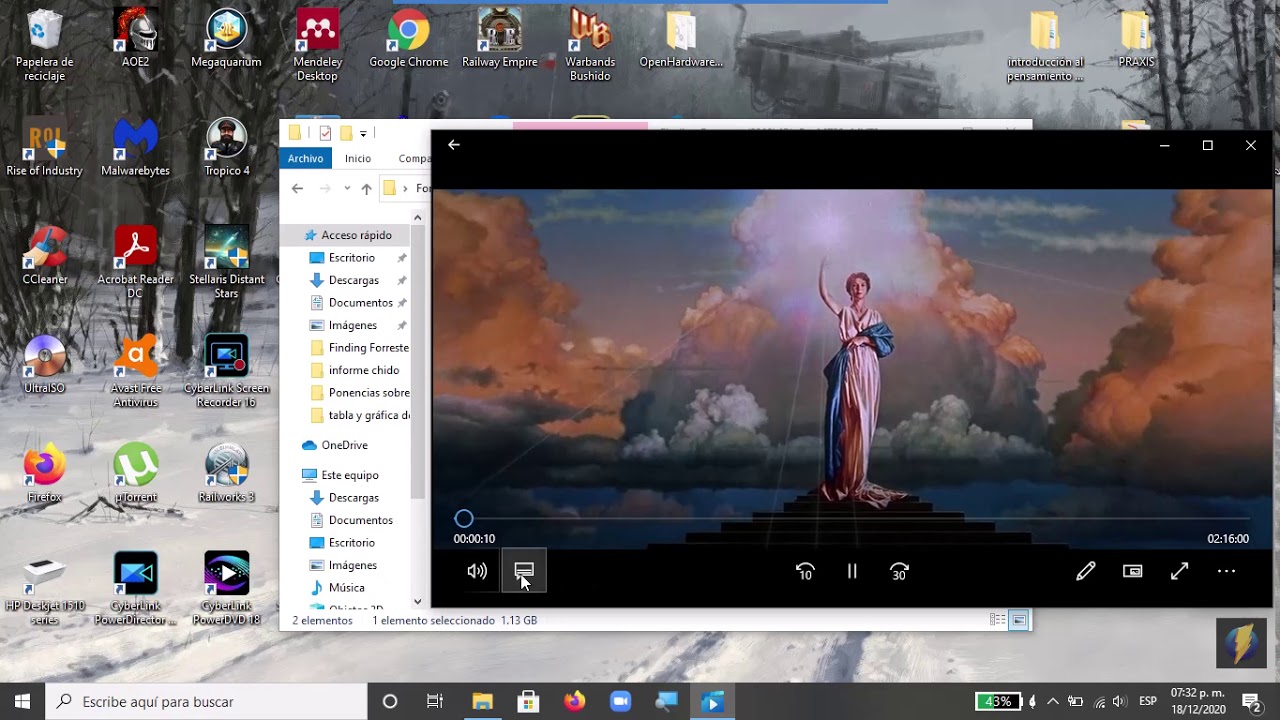Open the Archivo tab in File Explorer
1280x720 pixels.
pyautogui.click(x=305, y=158)
